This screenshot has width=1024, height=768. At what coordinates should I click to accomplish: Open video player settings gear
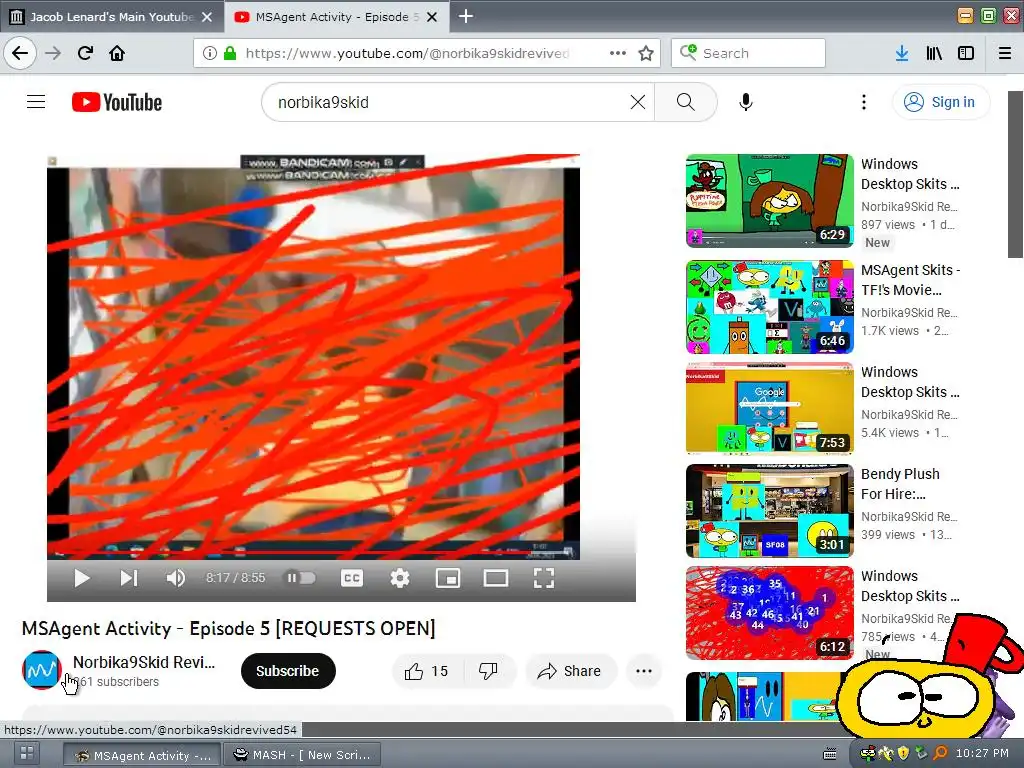coord(400,578)
